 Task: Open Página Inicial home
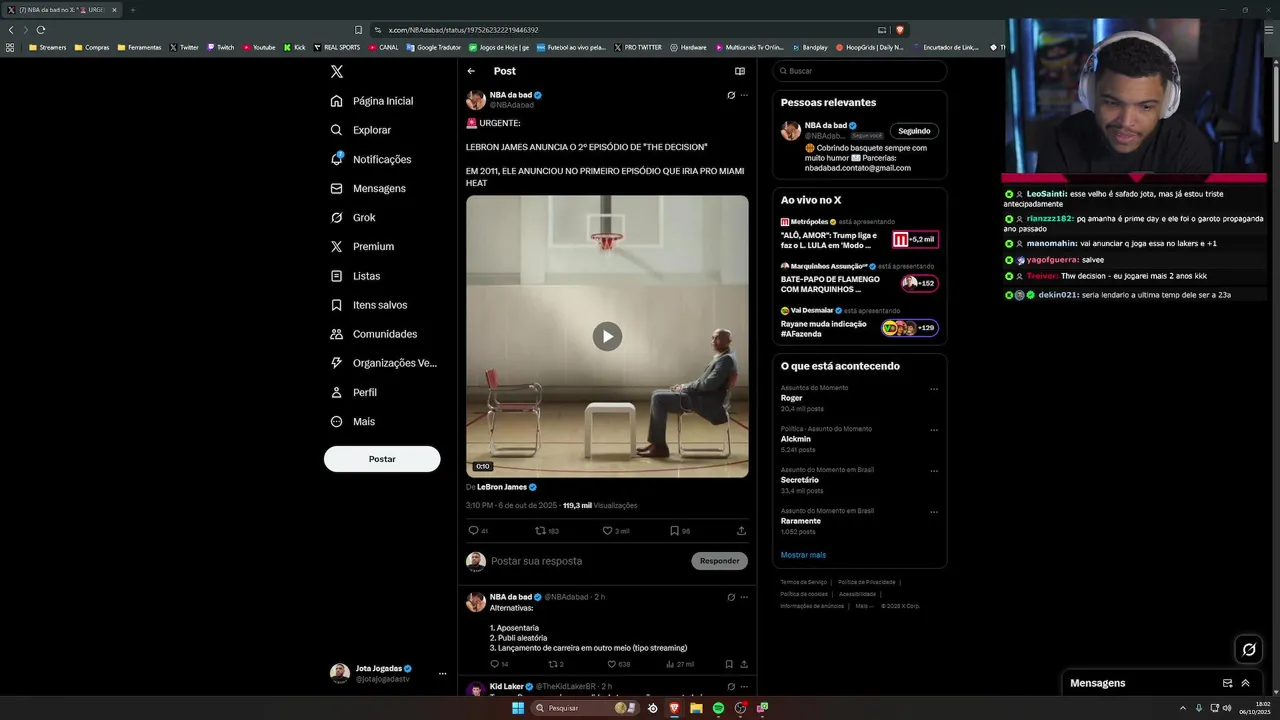pyautogui.click(x=372, y=101)
